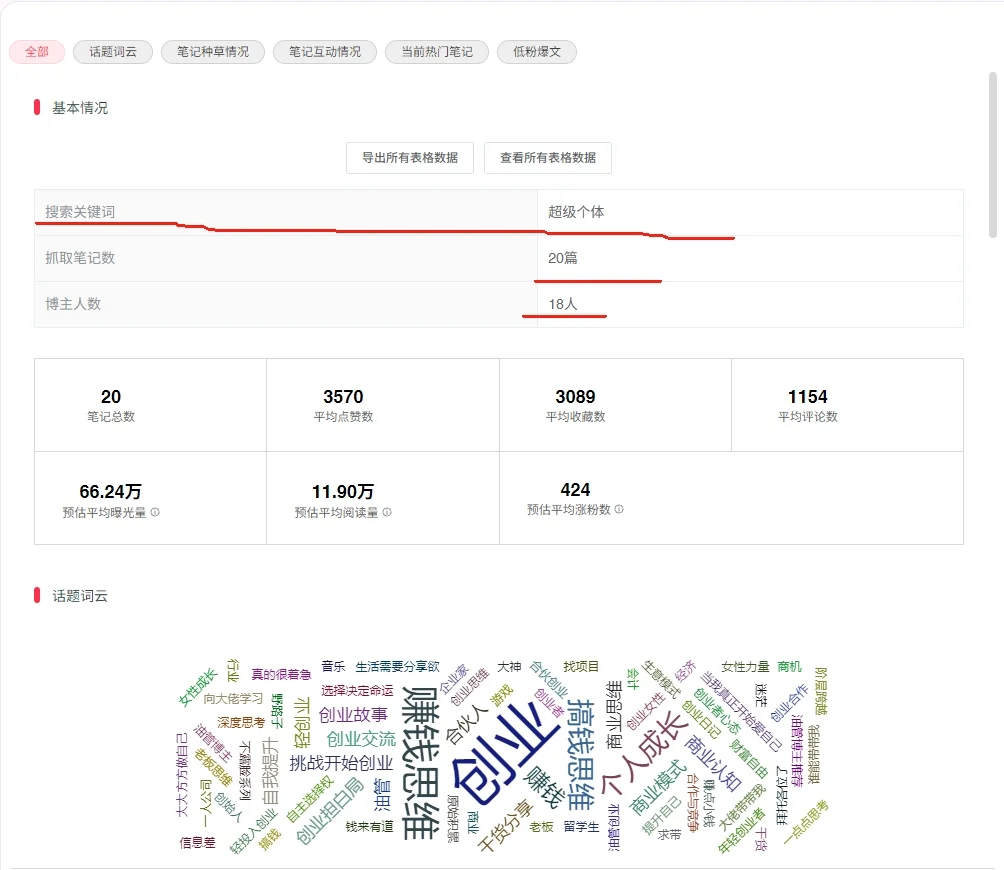Click the 查看所有表格数据 button
Viewport: 1004px width, 870px height.
point(548,157)
